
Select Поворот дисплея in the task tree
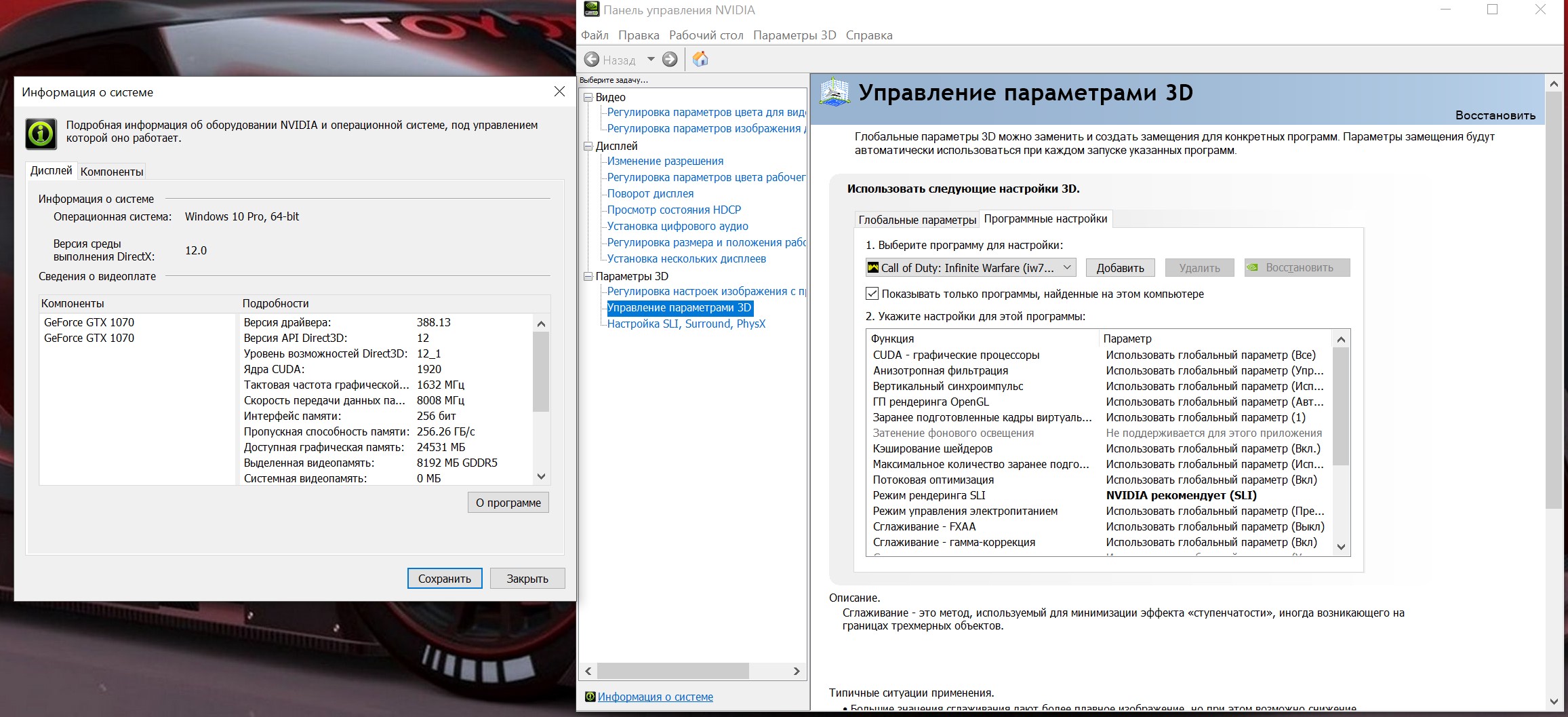point(650,194)
